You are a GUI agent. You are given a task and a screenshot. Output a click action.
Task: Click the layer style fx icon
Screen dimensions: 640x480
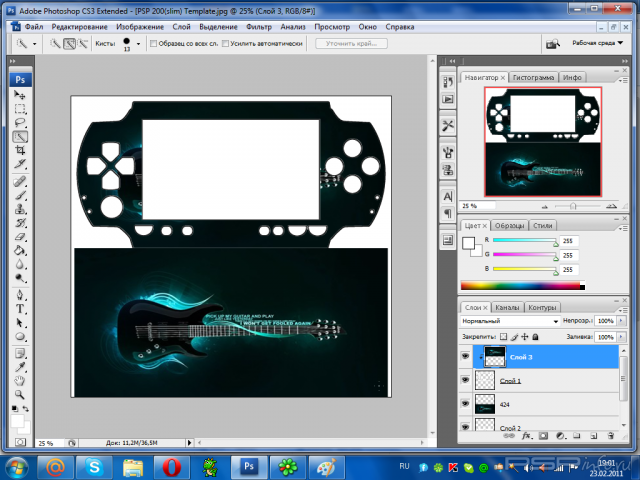pos(527,437)
